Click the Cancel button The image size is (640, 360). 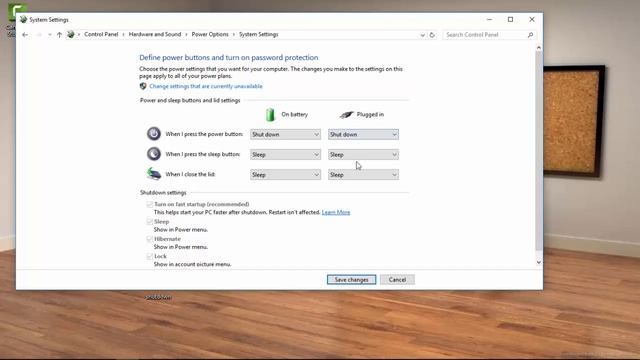click(x=397, y=280)
